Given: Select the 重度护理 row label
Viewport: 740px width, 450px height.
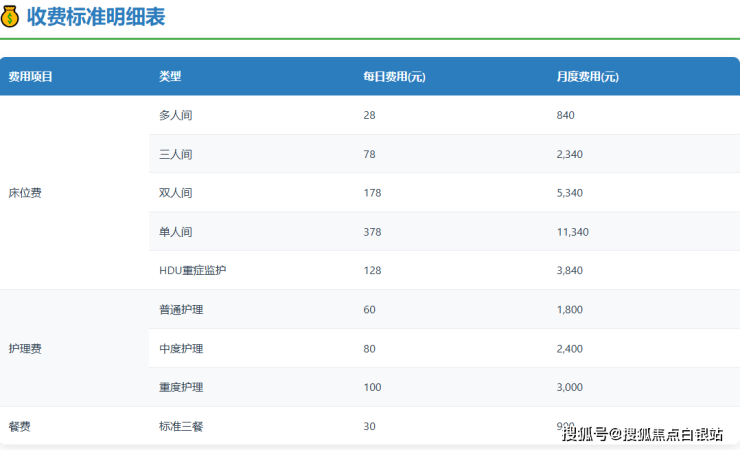Looking at the screenshot, I should click(181, 387).
